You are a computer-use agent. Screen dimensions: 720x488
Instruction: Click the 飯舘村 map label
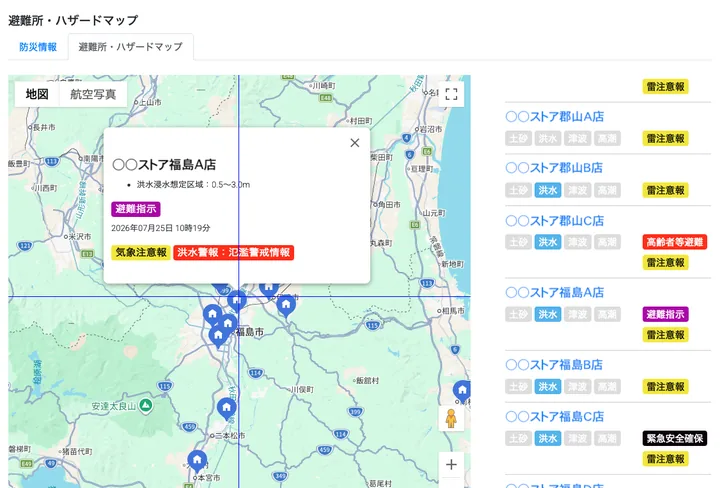point(368,381)
